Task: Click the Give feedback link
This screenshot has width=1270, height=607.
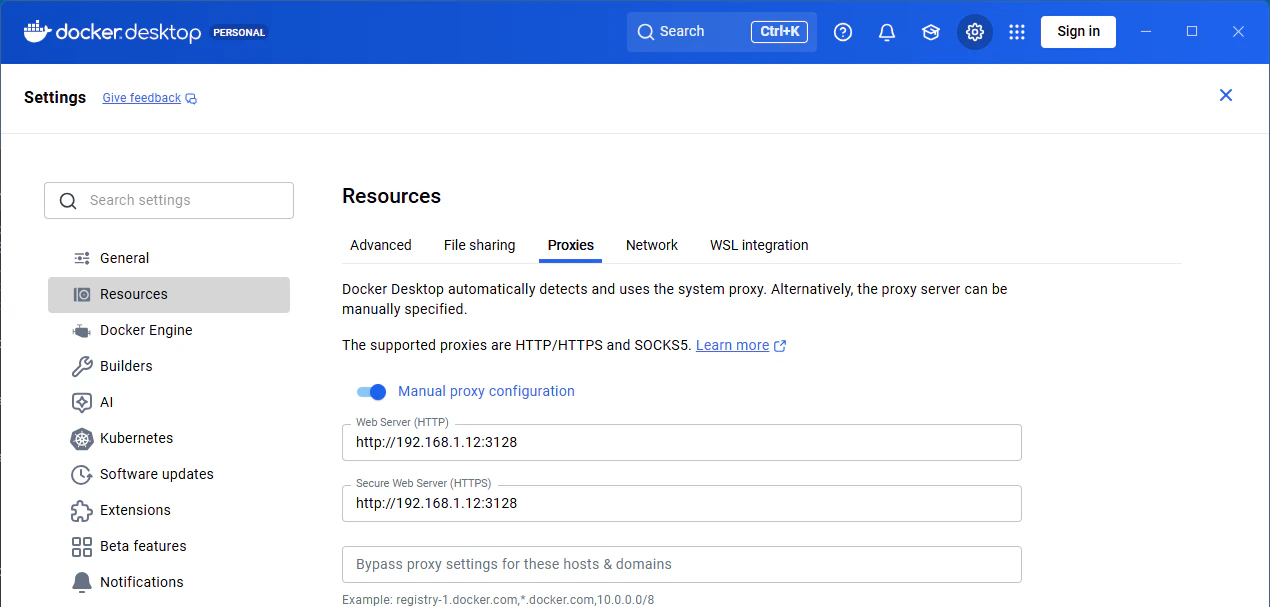Action: pos(141,98)
